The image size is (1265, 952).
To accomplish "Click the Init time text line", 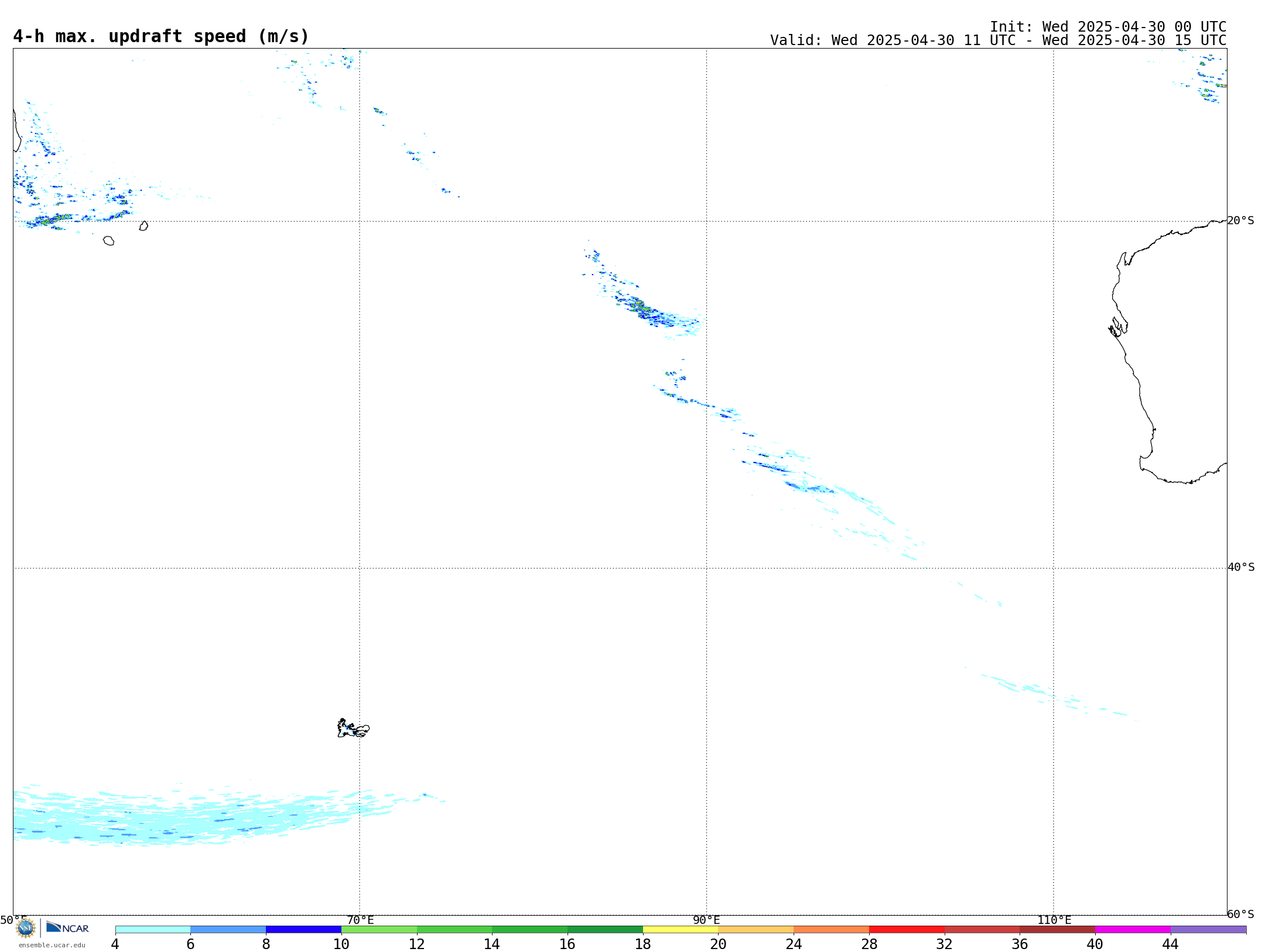I will coord(1108,27).
